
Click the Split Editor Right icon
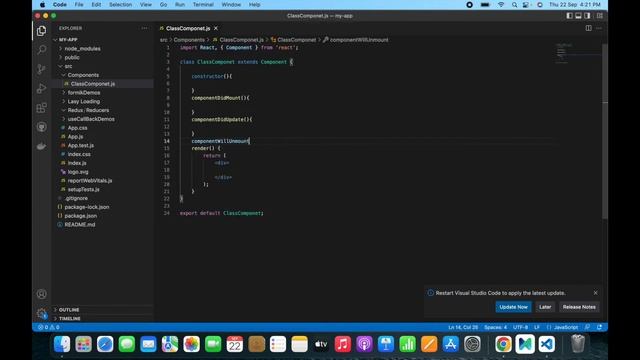pyautogui.click(x=589, y=28)
